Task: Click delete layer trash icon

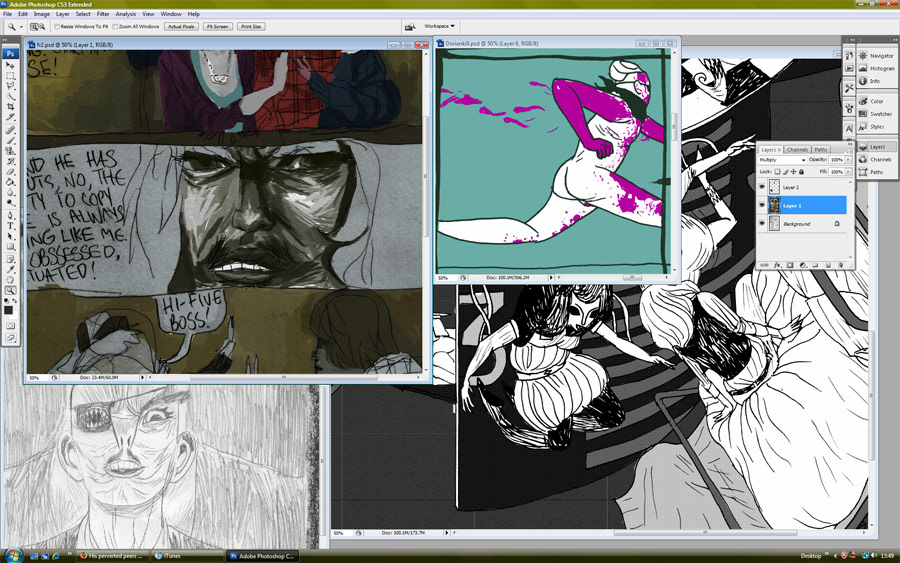Action: tap(840, 265)
